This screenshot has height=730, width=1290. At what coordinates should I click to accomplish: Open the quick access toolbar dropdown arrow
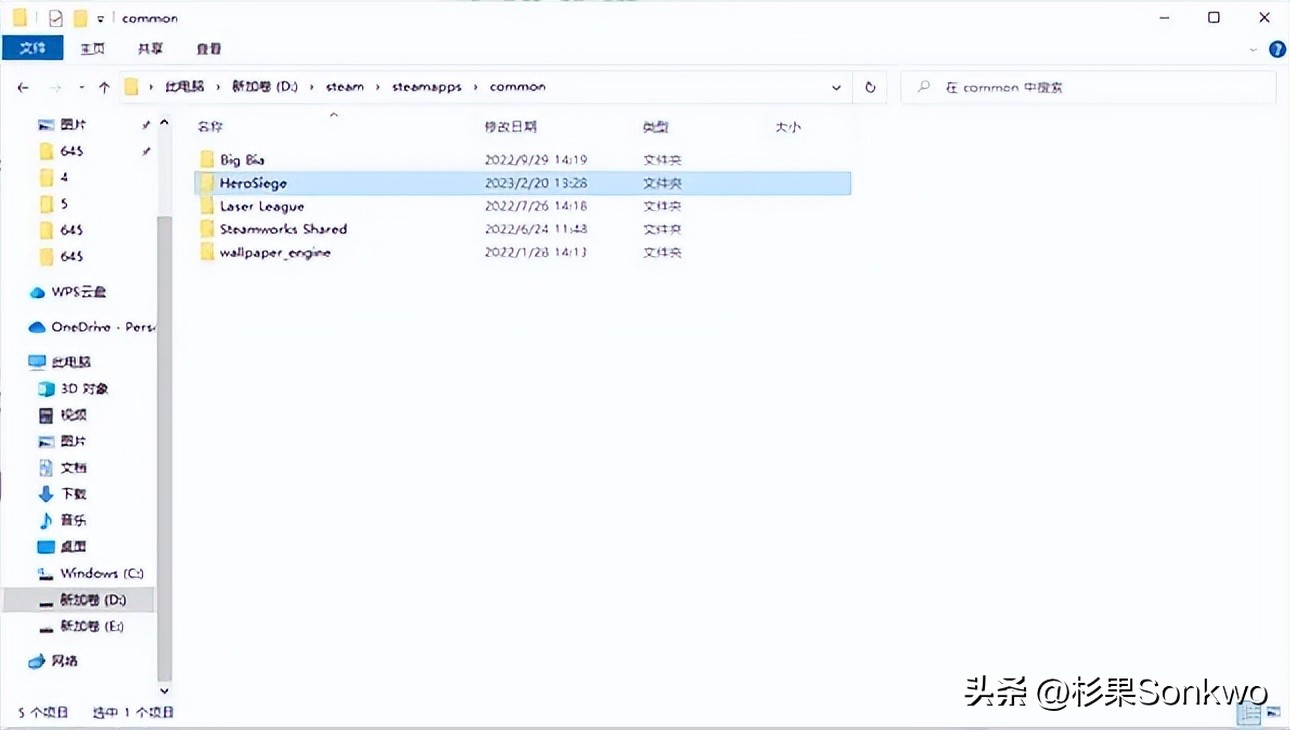(x=100, y=17)
